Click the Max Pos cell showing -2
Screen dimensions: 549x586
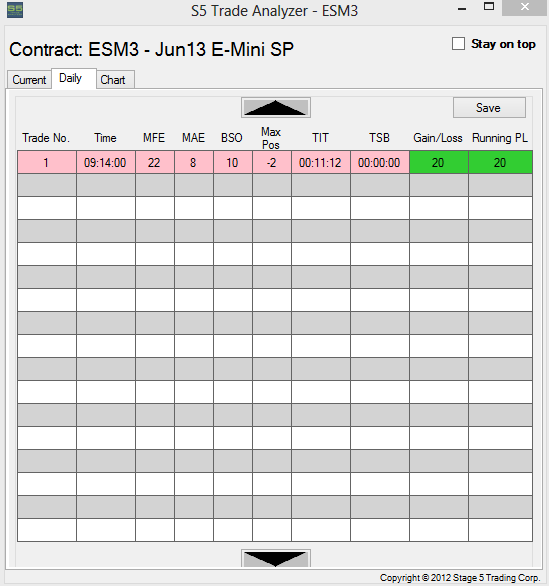pyautogui.click(x=272, y=162)
